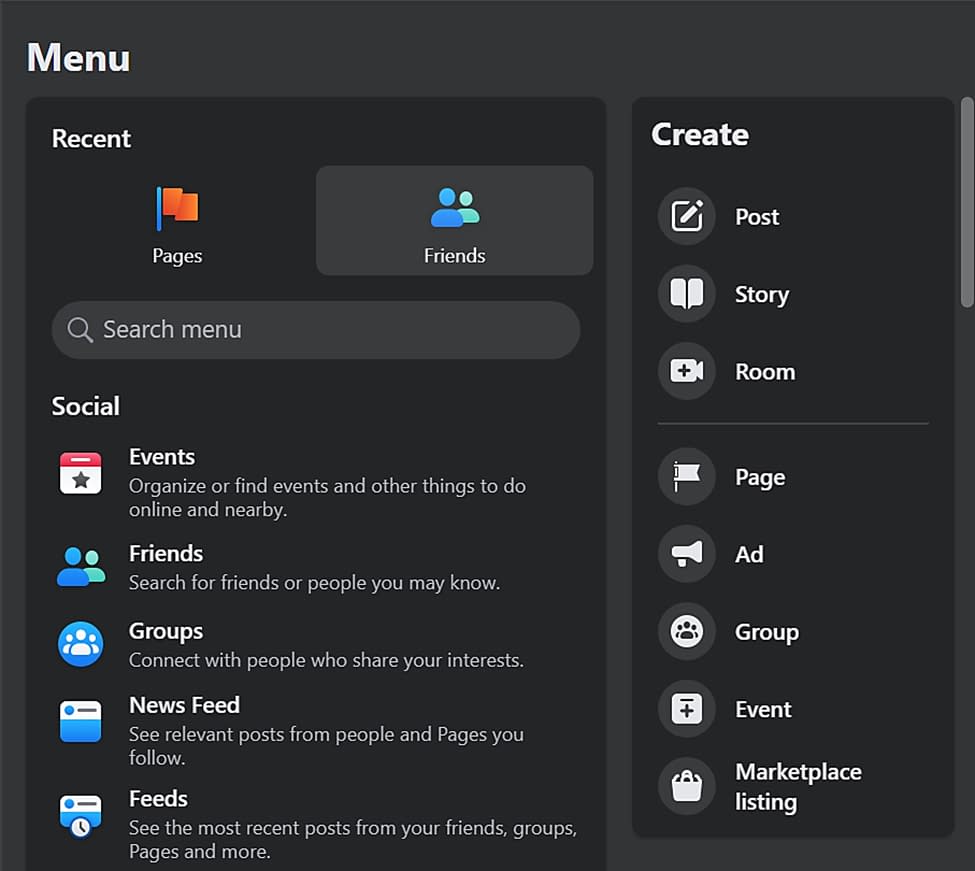Click the Create Page flag icon

pos(687,477)
